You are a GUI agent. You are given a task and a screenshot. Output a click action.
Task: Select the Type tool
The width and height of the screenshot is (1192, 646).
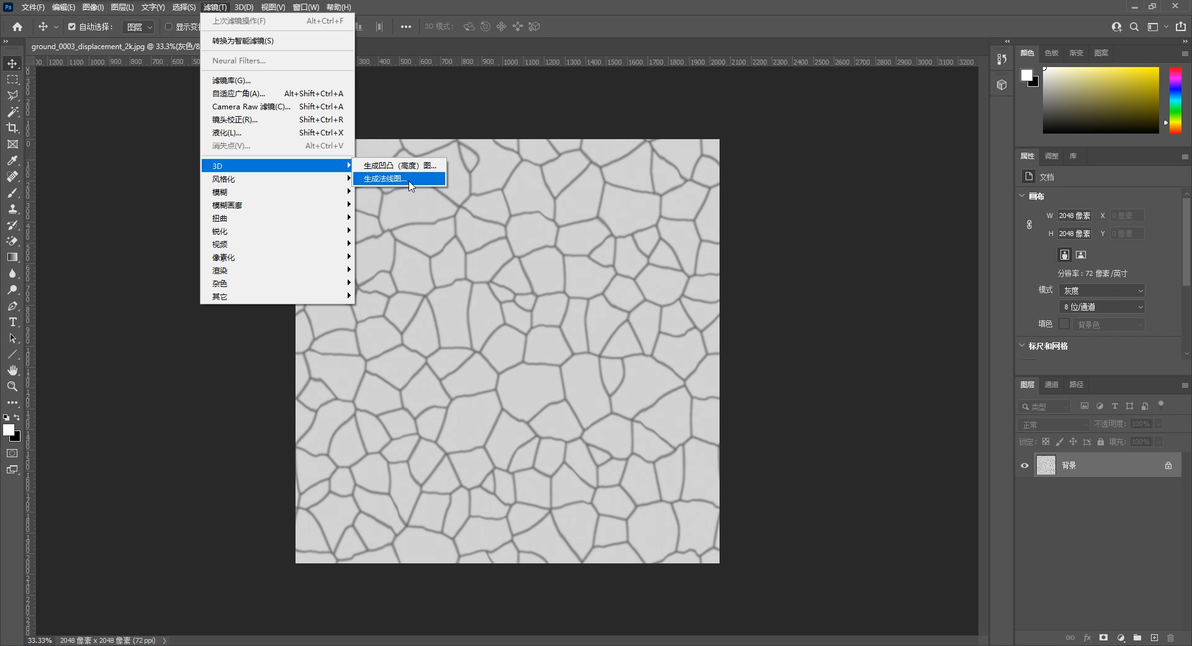pyautogui.click(x=13, y=322)
